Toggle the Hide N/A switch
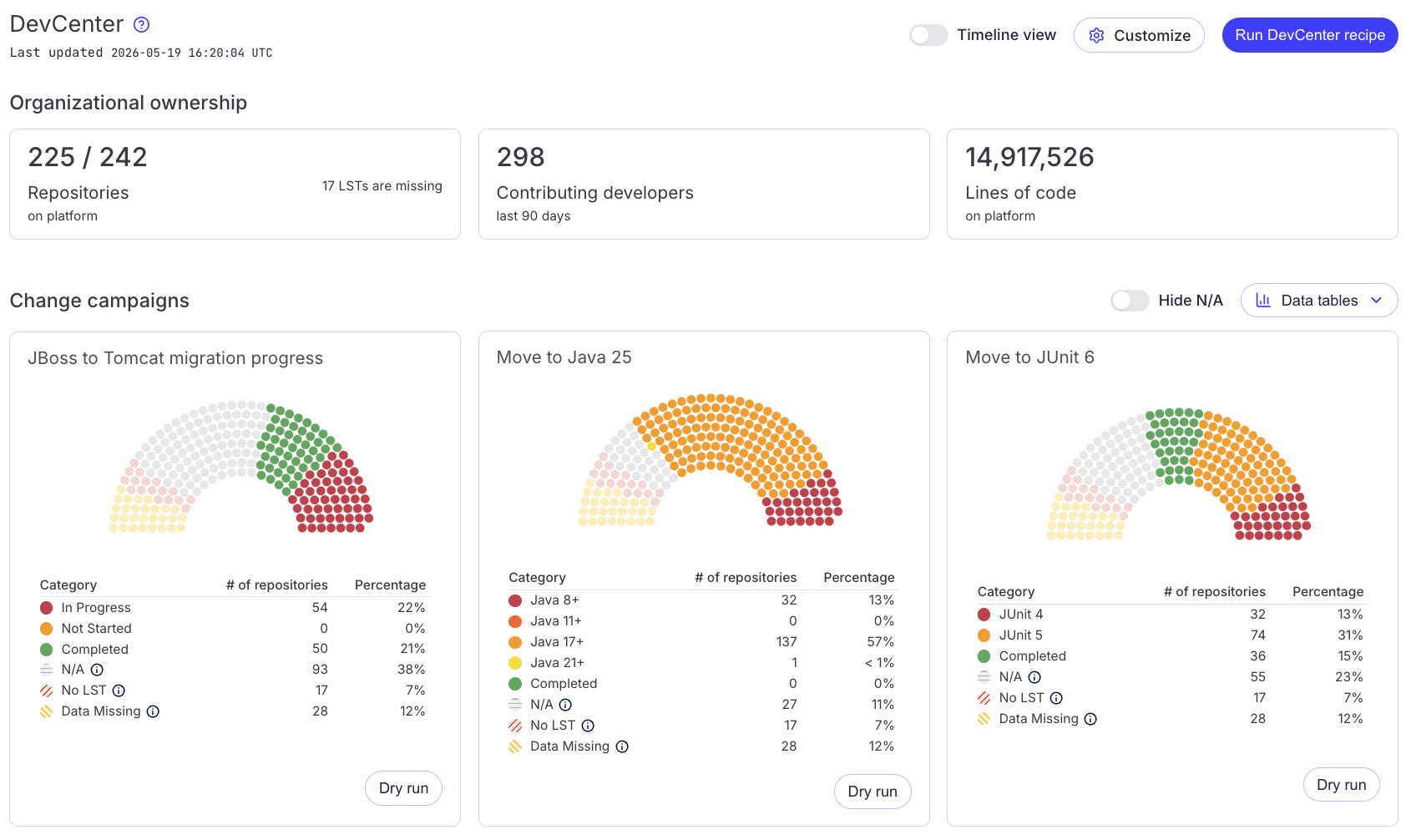The image size is (1416, 840). 1130,301
